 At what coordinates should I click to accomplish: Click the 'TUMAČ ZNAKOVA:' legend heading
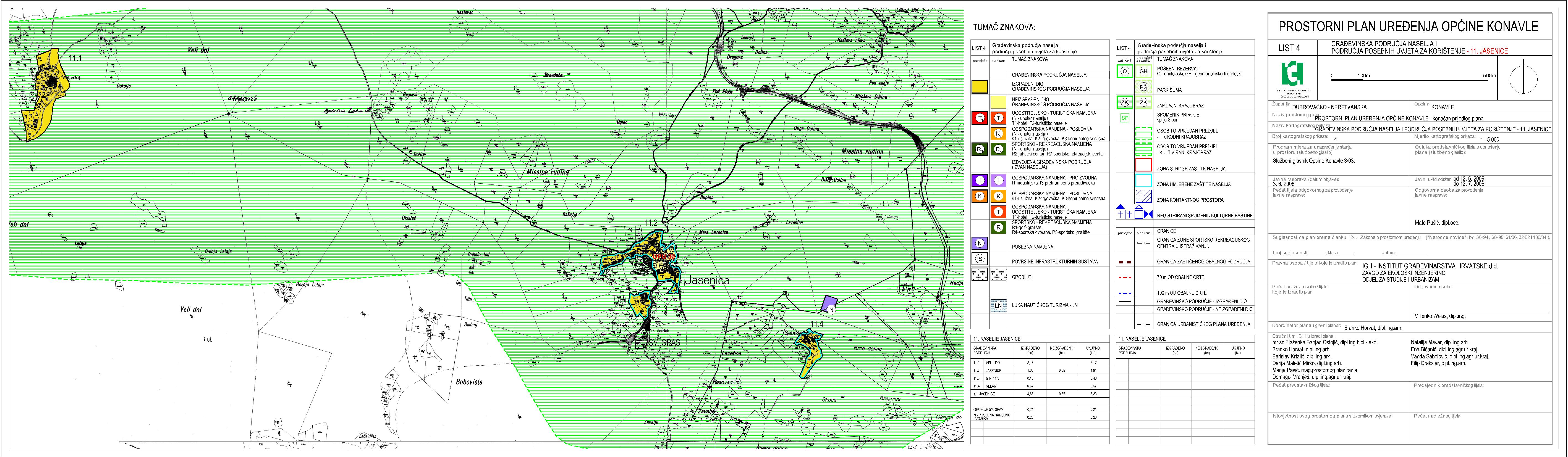coord(1004,28)
